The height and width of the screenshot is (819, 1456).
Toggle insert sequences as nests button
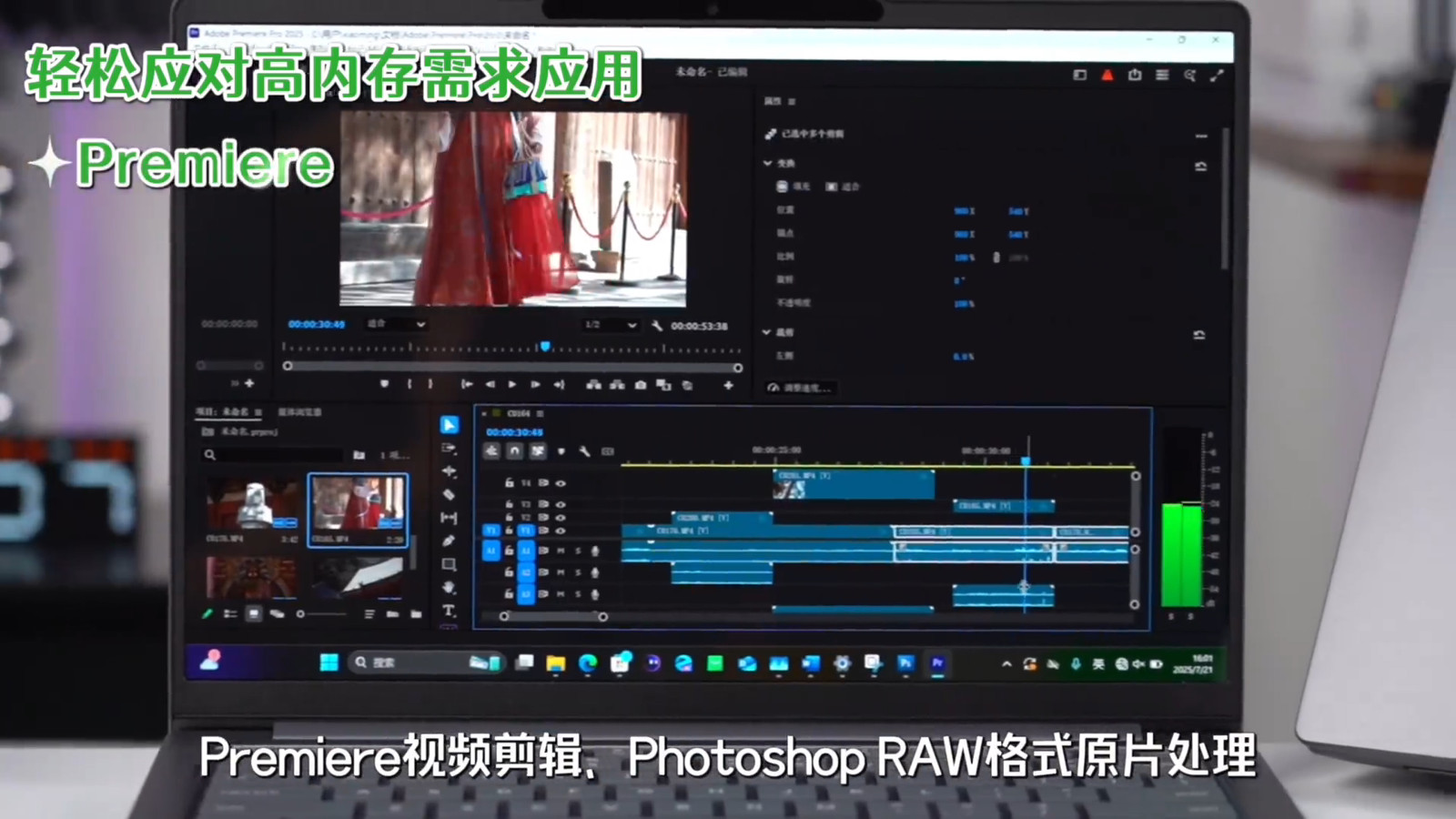click(491, 450)
